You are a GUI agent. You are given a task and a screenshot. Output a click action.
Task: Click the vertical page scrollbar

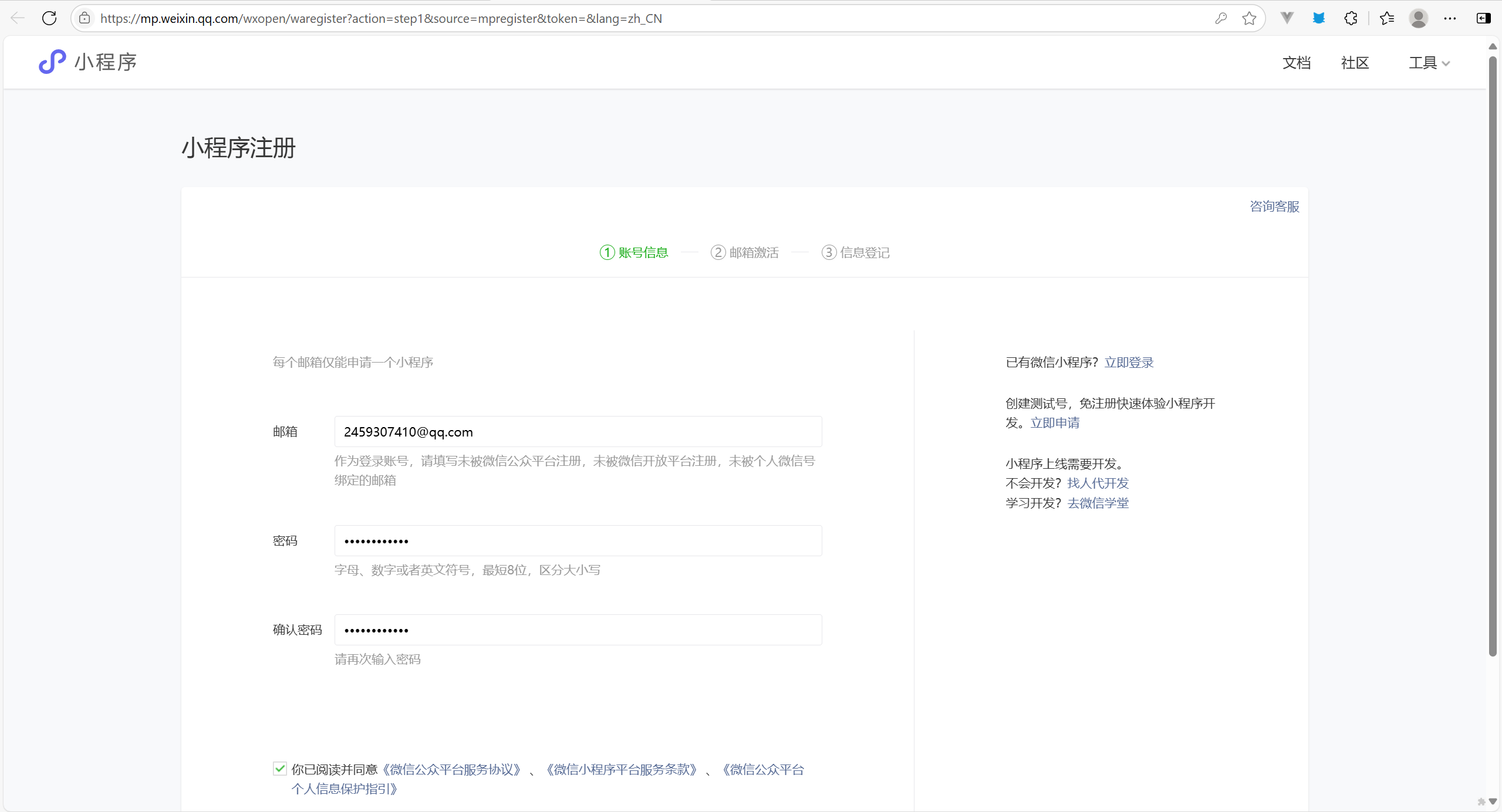[x=1493, y=352]
